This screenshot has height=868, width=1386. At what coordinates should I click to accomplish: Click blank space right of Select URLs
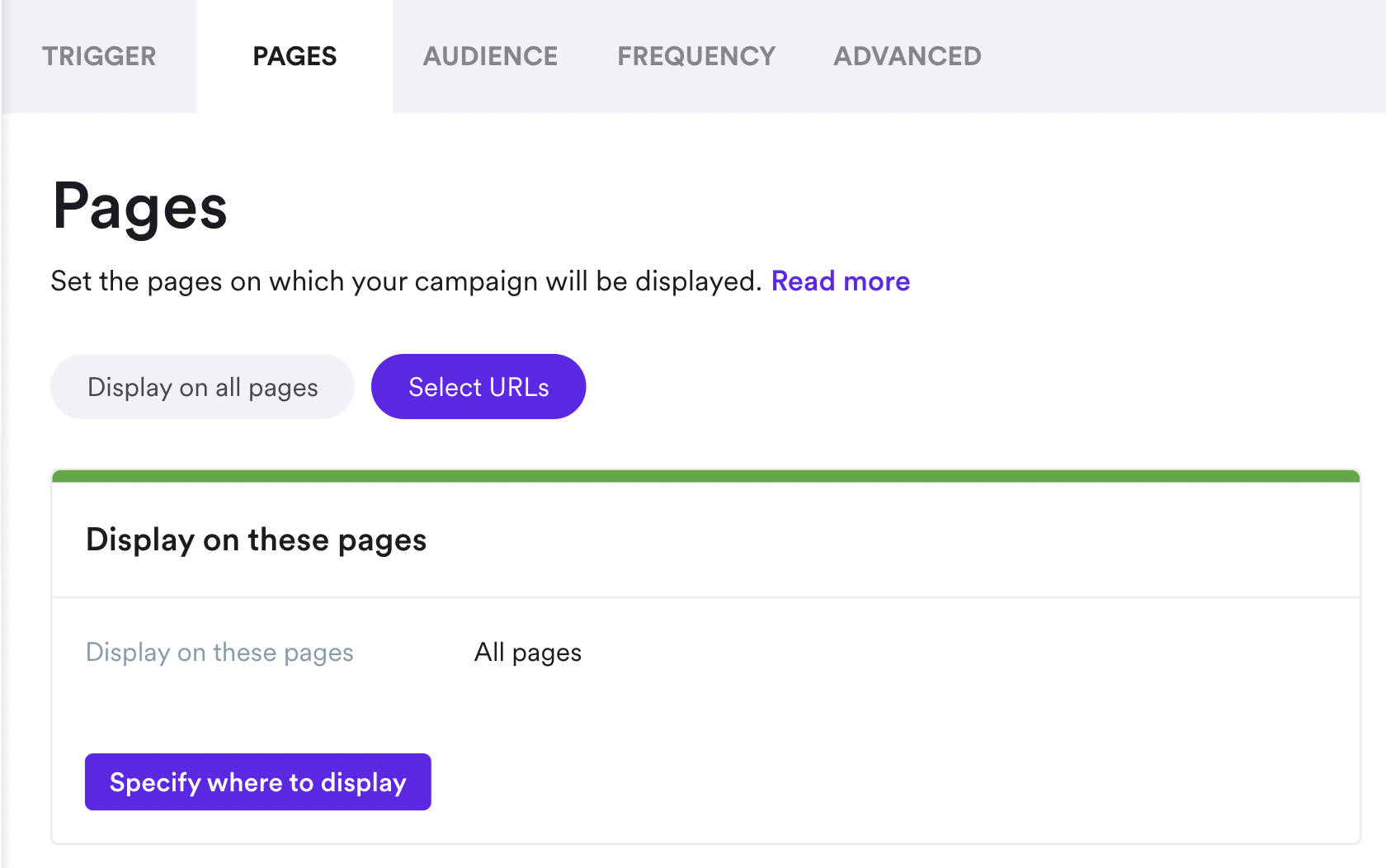tap(949, 387)
